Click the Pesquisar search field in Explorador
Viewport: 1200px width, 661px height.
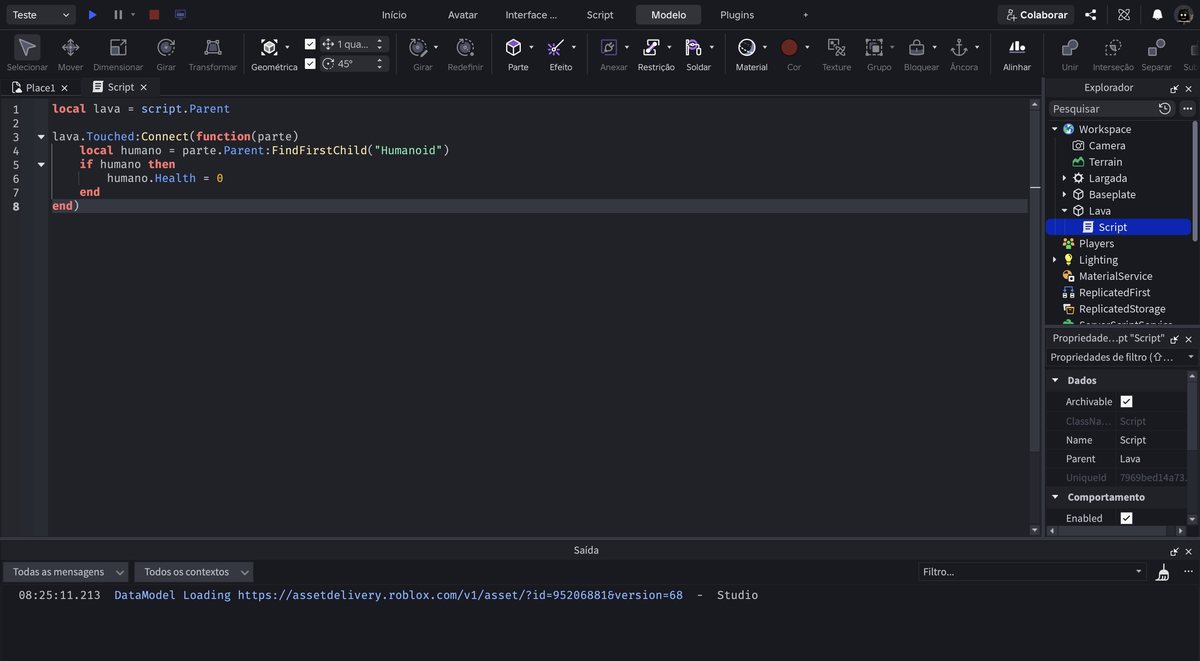[1101, 108]
